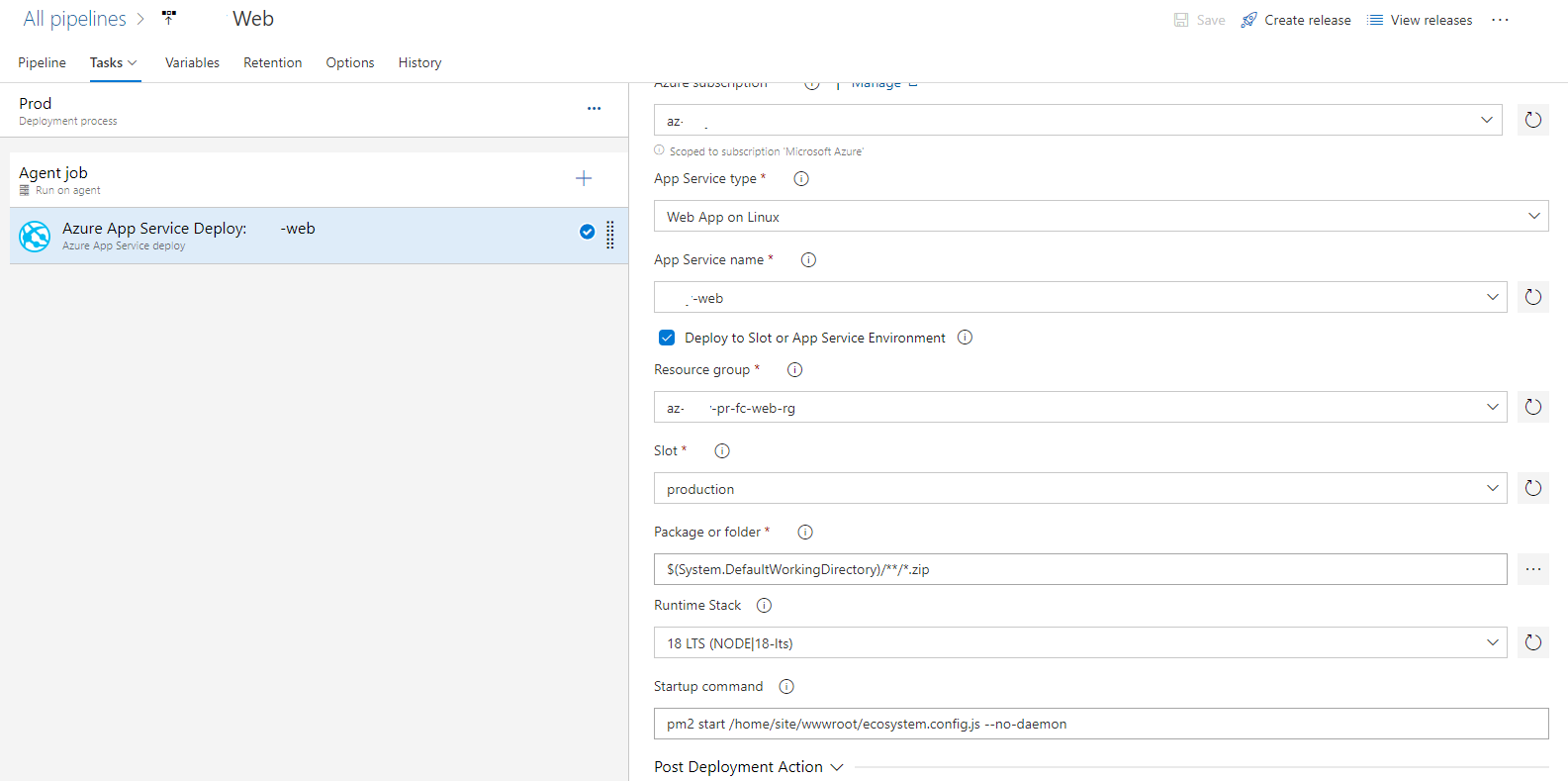Click the Startup command input field
Viewport: 1568px width, 781px height.
(1101, 724)
